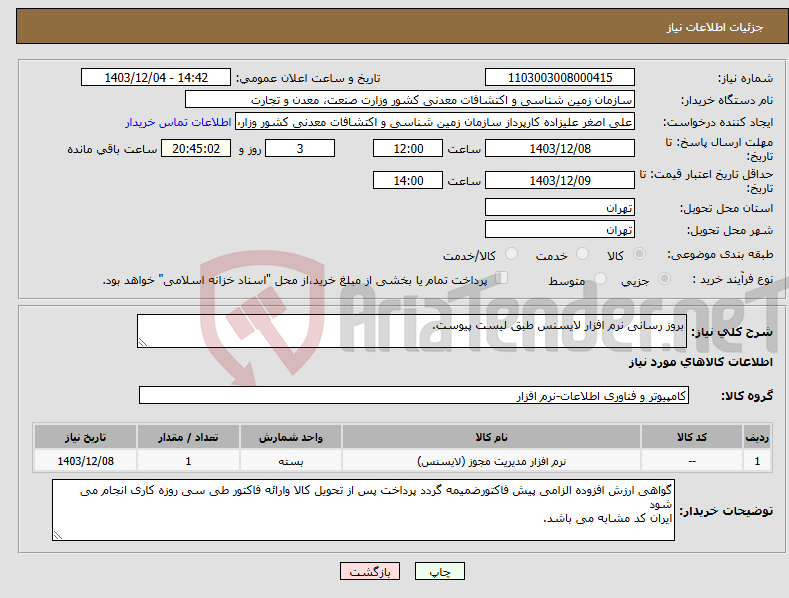Image resolution: width=789 pixels, height=598 pixels.
Task: Click the buyer organization name field
Action: pos(410,99)
